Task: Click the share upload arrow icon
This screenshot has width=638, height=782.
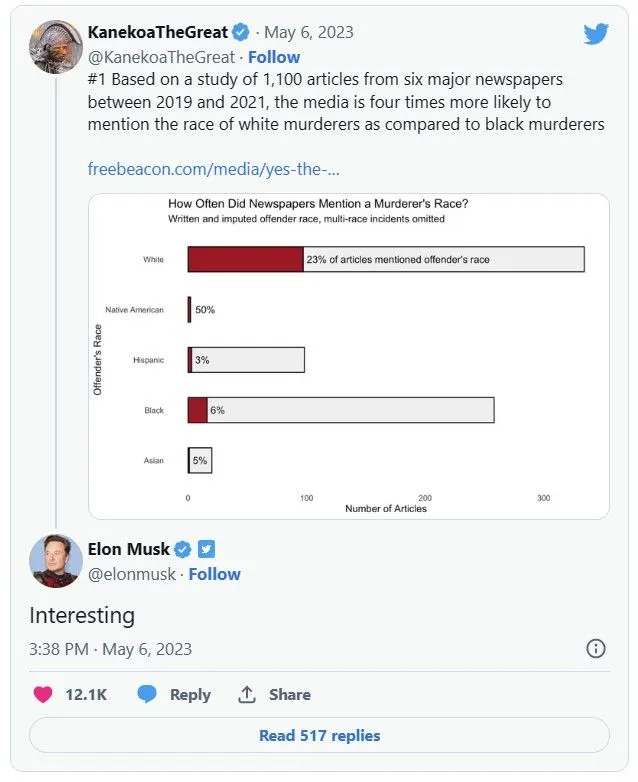Action: click(247, 694)
